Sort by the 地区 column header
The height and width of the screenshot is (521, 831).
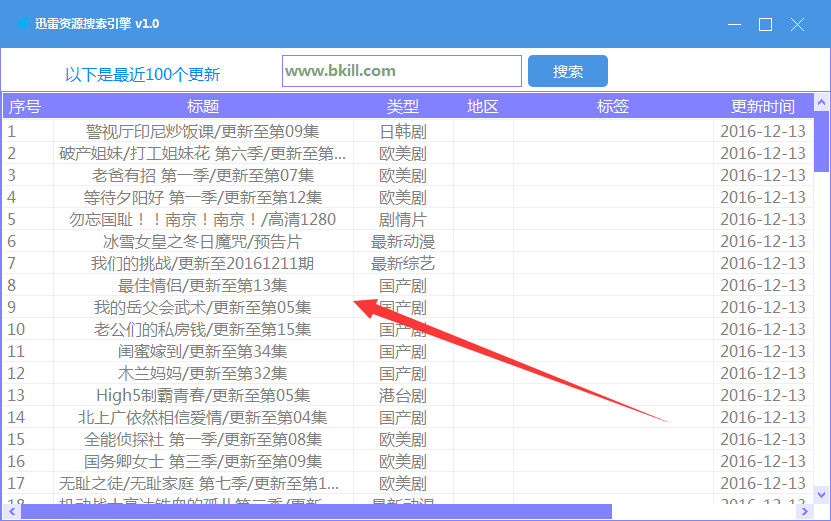tap(483, 107)
